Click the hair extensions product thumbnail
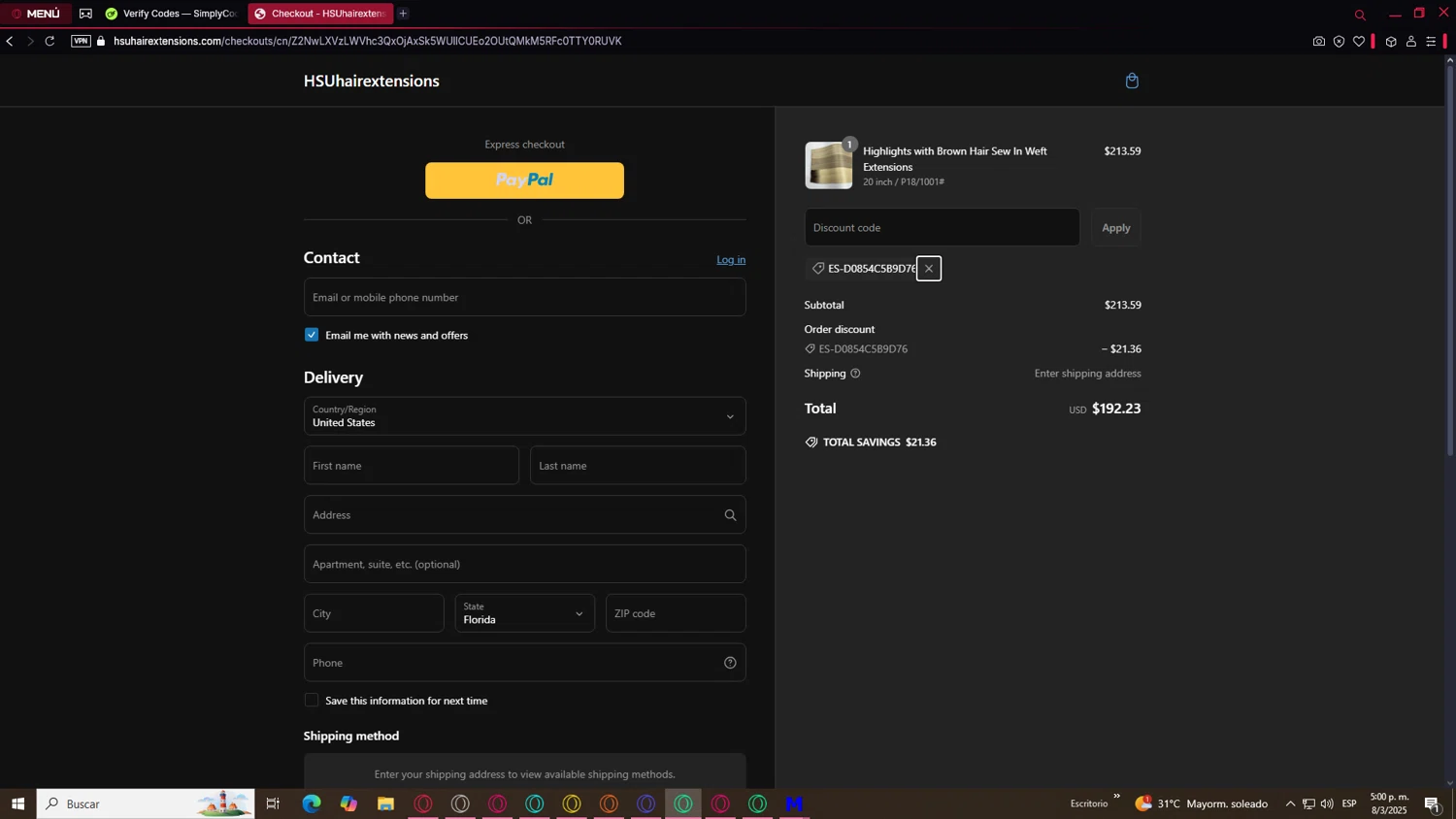Image resolution: width=1456 pixels, height=819 pixels. click(829, 165)
